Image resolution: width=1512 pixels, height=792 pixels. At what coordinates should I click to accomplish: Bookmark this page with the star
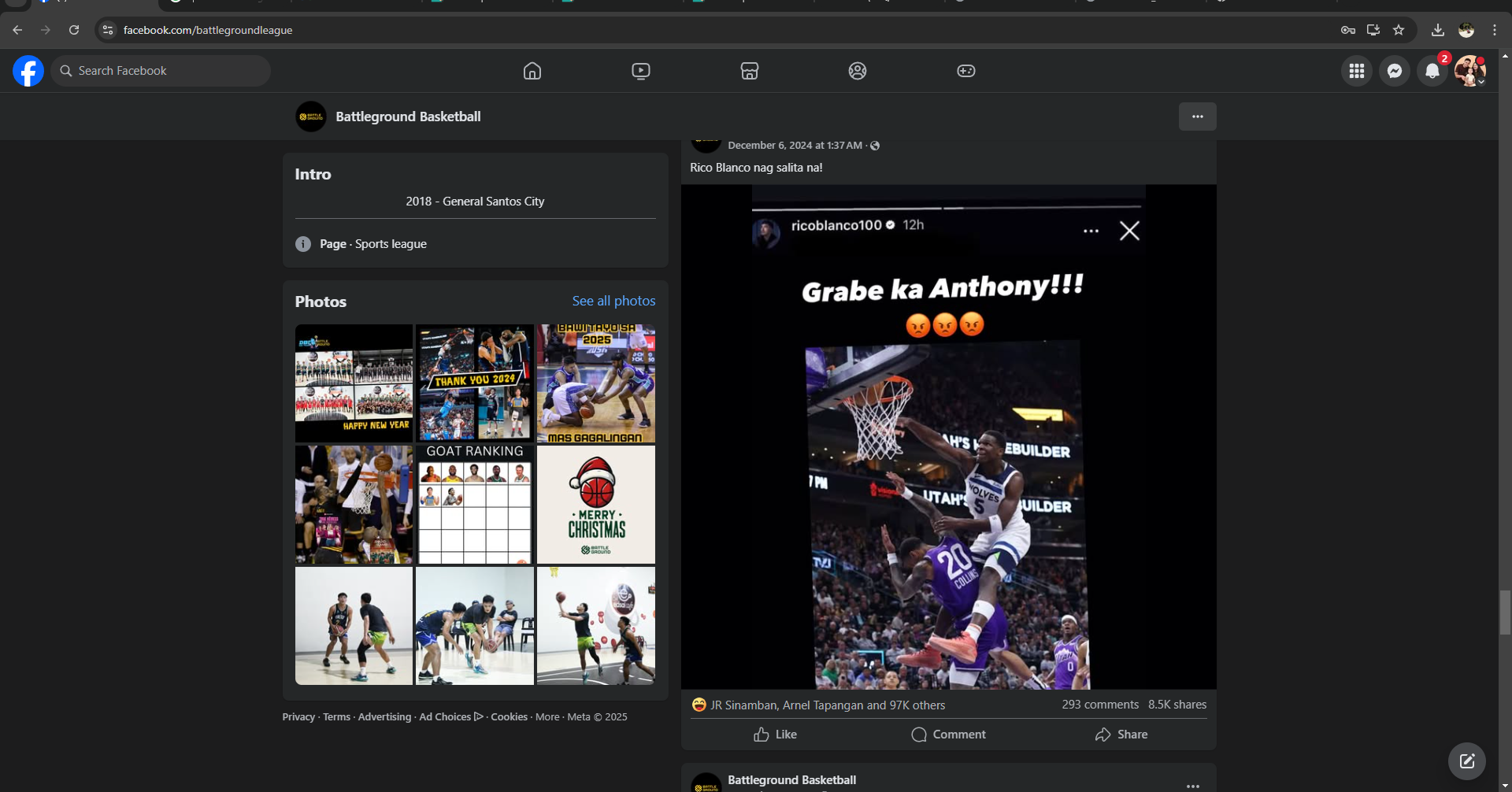pyautogui.click(x=1399, y=30)
